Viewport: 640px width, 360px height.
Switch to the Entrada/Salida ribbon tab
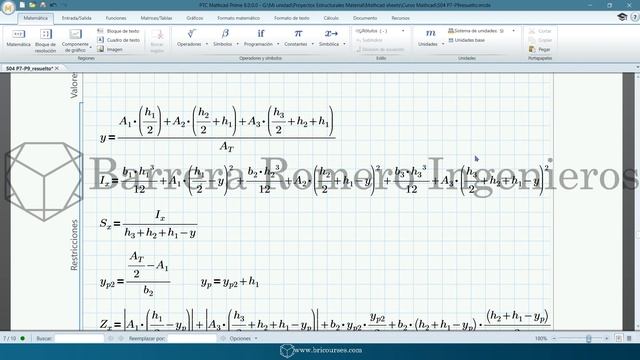(x=76, y=18)
